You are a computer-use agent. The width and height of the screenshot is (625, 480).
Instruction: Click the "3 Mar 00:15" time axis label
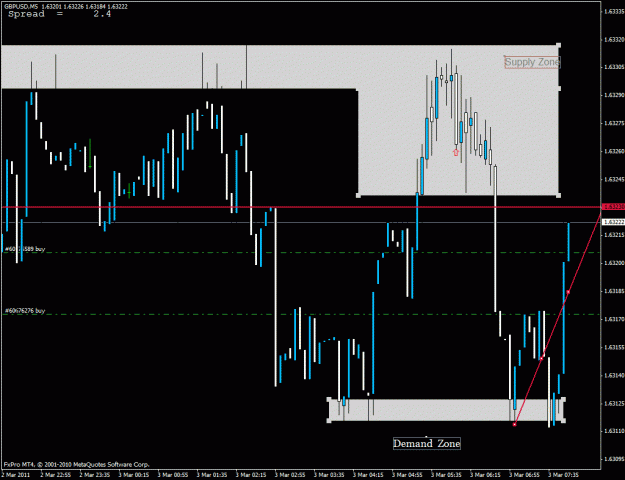coord(134,475)
